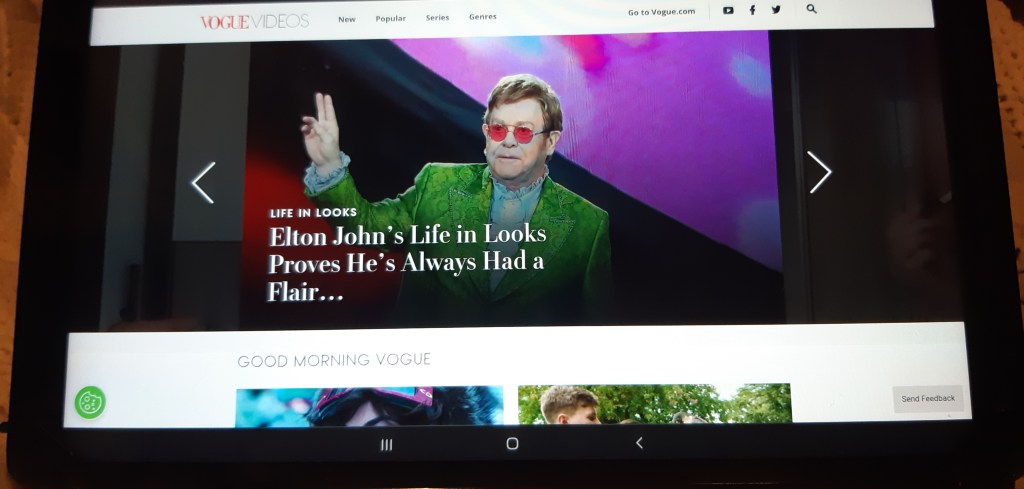The width and height of the screenshot is (1024, 489).
Task: Advance to next carousel slide
Action: (819, 173)
